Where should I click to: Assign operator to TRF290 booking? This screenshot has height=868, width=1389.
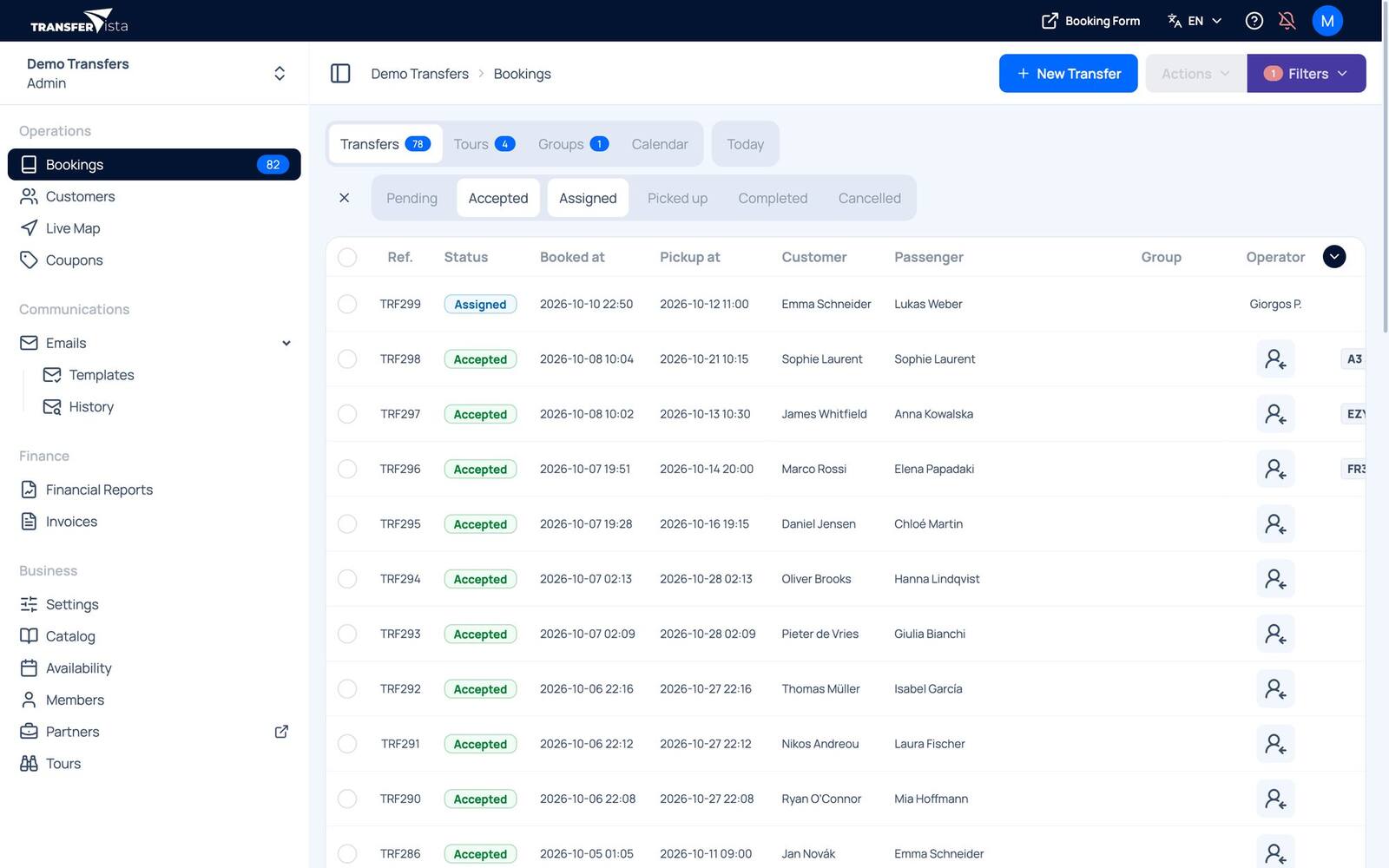tap(1275, 799)
